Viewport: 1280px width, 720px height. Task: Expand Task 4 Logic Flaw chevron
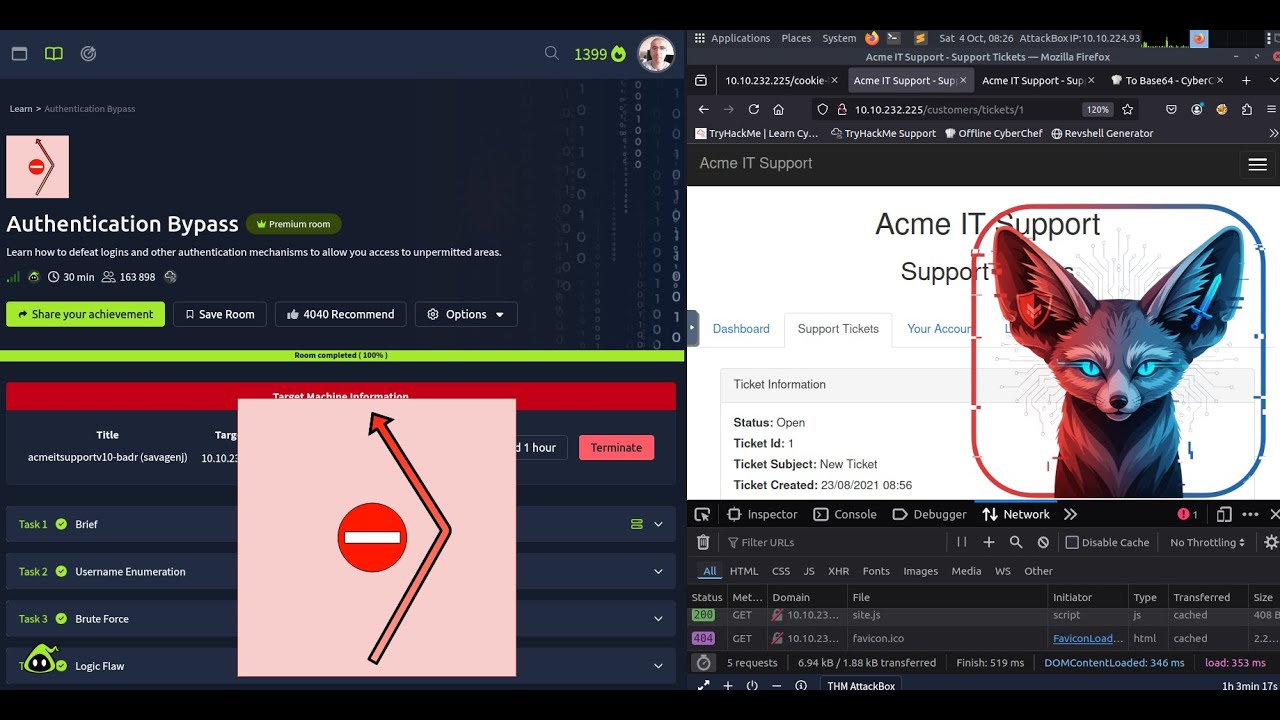point(658,665)
